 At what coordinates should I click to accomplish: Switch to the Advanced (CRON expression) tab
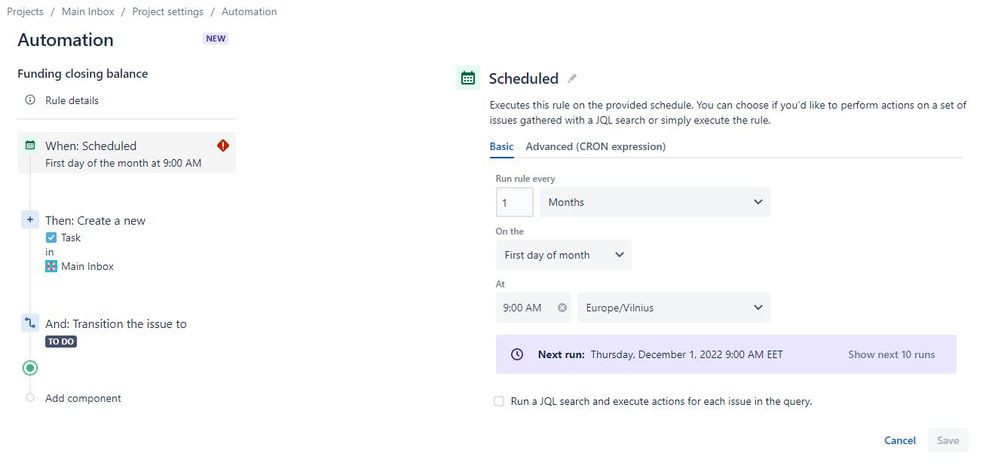596,146
